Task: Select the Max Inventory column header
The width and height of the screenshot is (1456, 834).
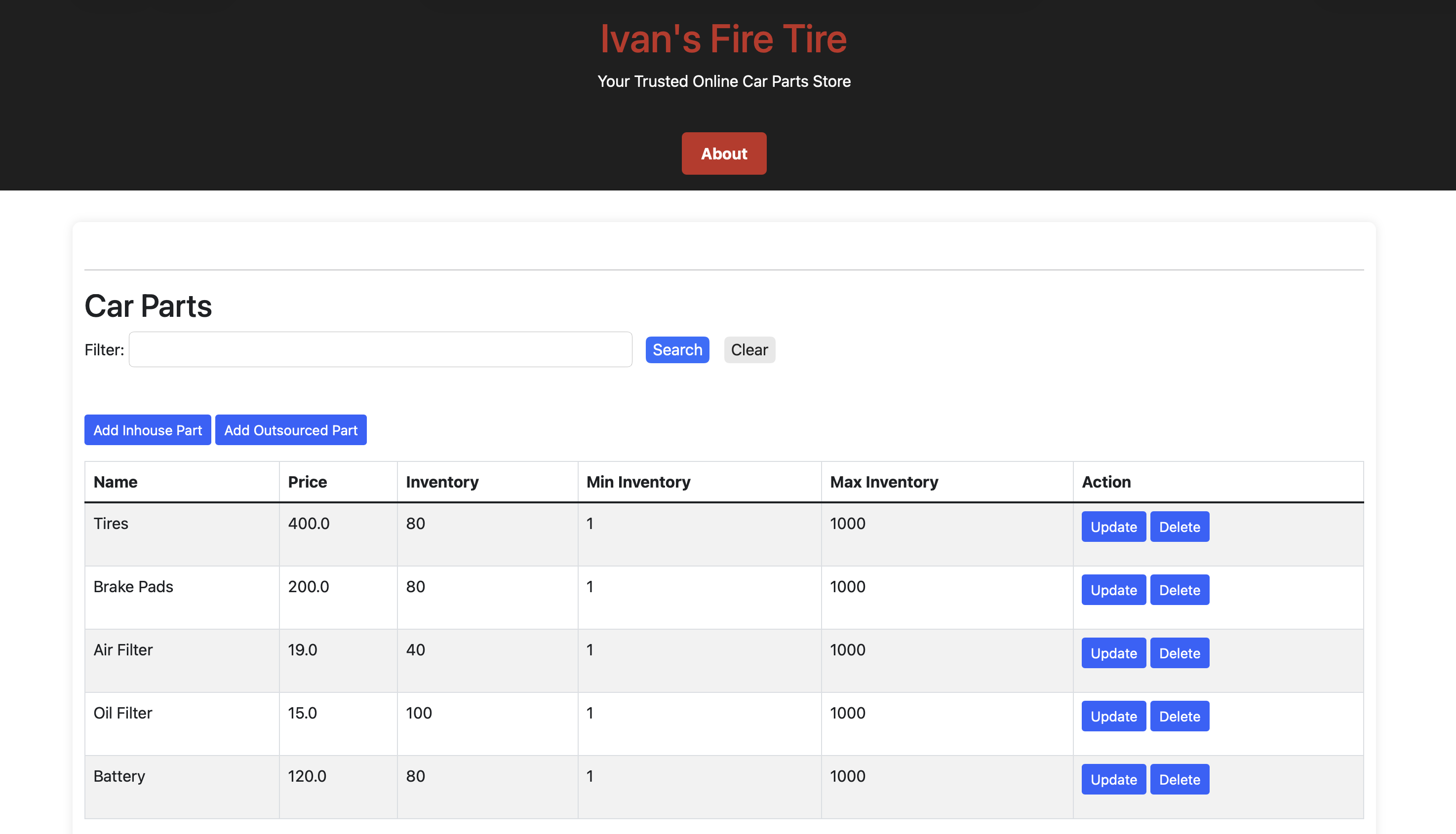Action: tap(884, 482)
